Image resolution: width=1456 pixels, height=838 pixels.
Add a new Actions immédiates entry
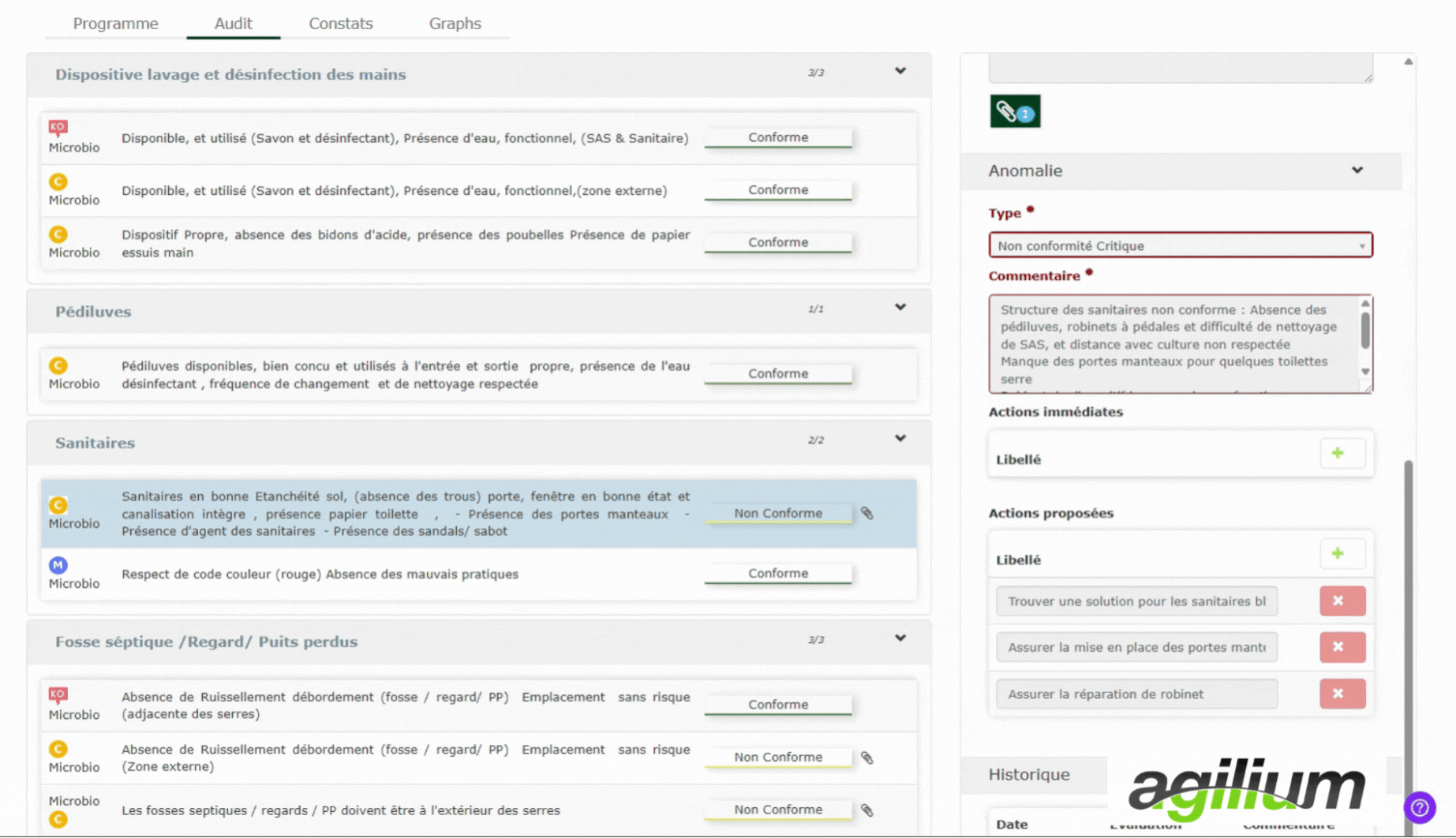click(1337, 454)
